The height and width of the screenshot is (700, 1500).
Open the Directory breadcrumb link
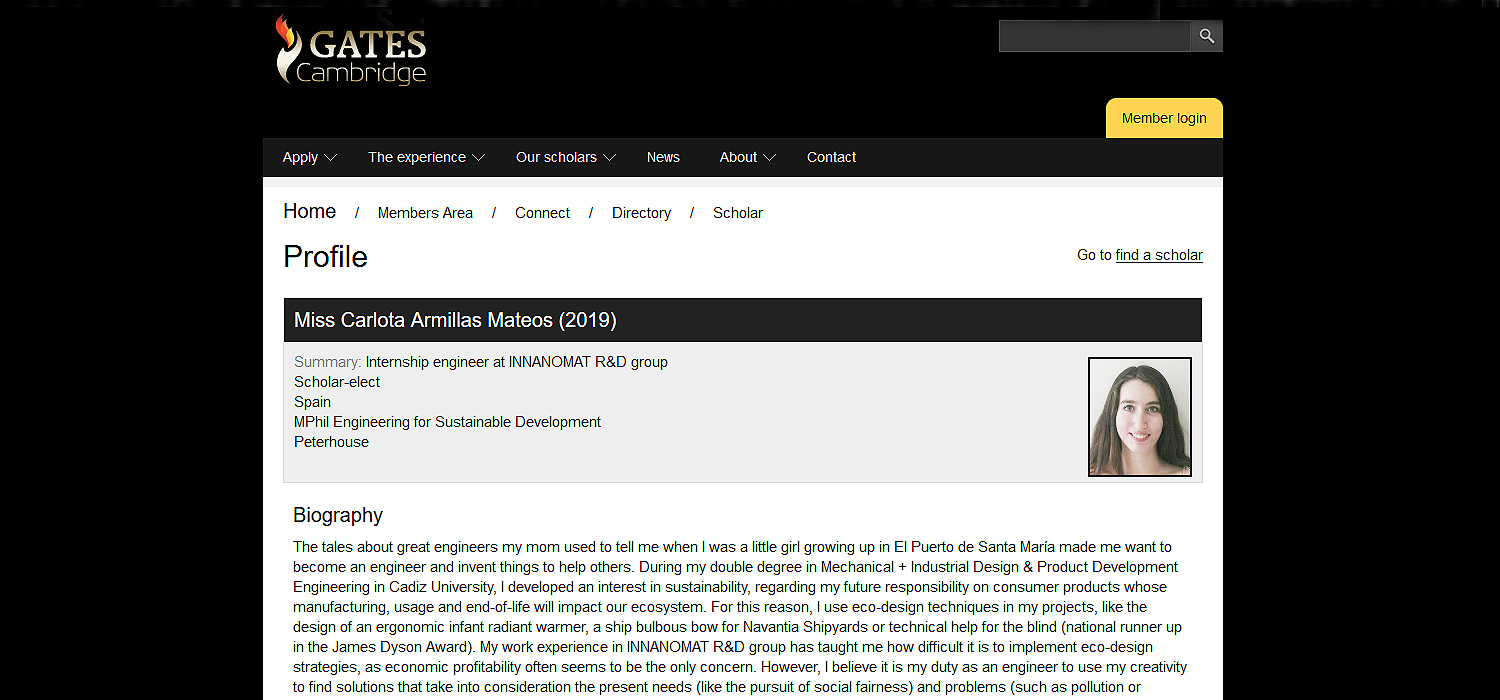click(641, 212)
